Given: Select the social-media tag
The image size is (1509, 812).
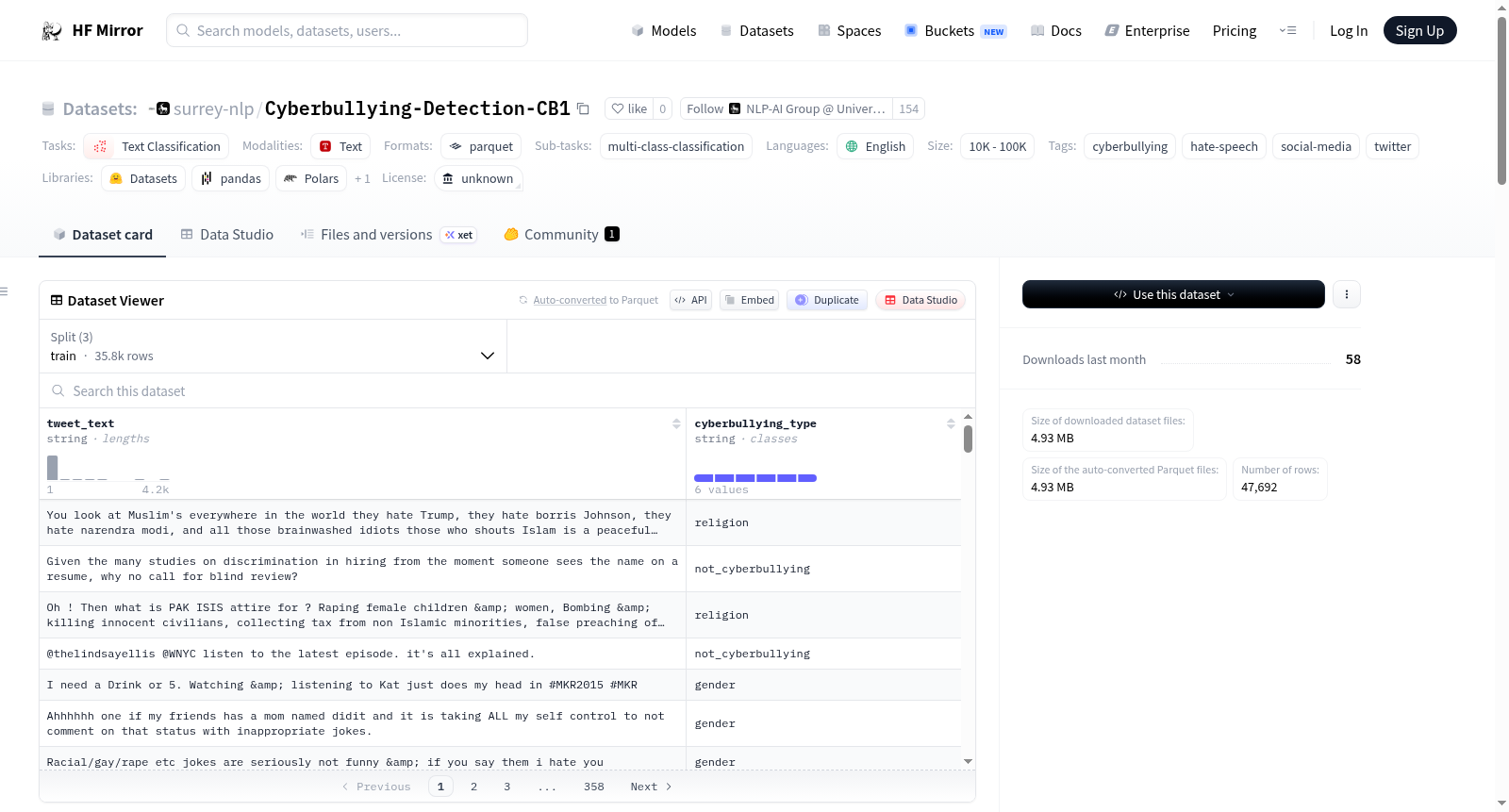Looking at the screenshot, I should (1316, 146).
